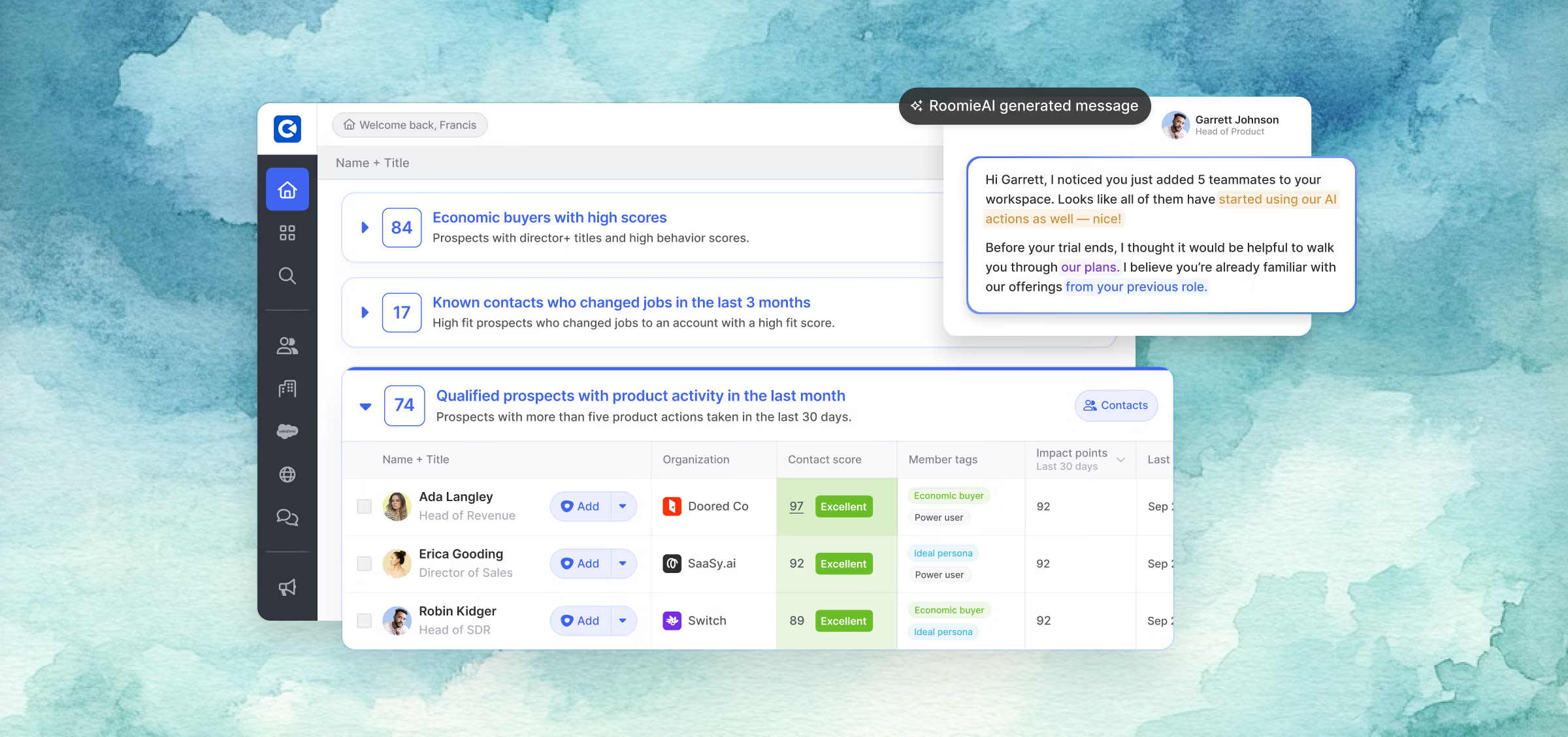Check the box for Erica Gooding

(x=365, y=564)
